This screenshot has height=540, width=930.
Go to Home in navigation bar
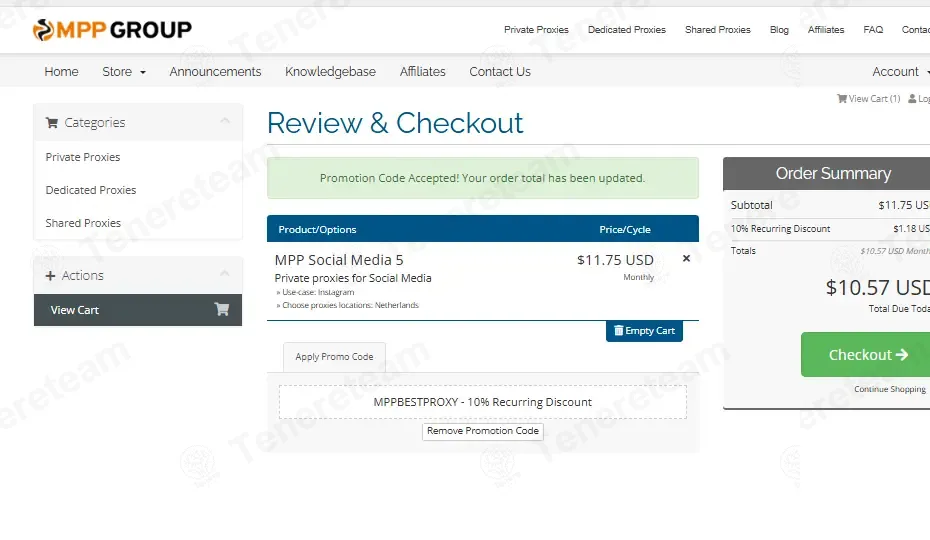pyautogui.click(x=61, y=72)
